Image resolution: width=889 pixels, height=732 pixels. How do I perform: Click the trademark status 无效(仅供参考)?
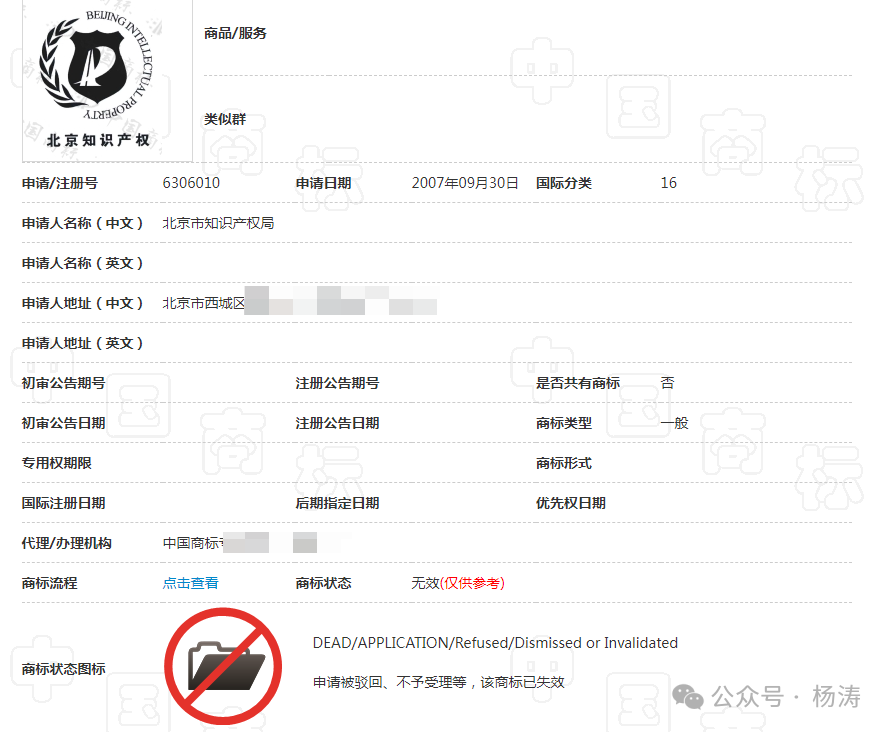458,583
